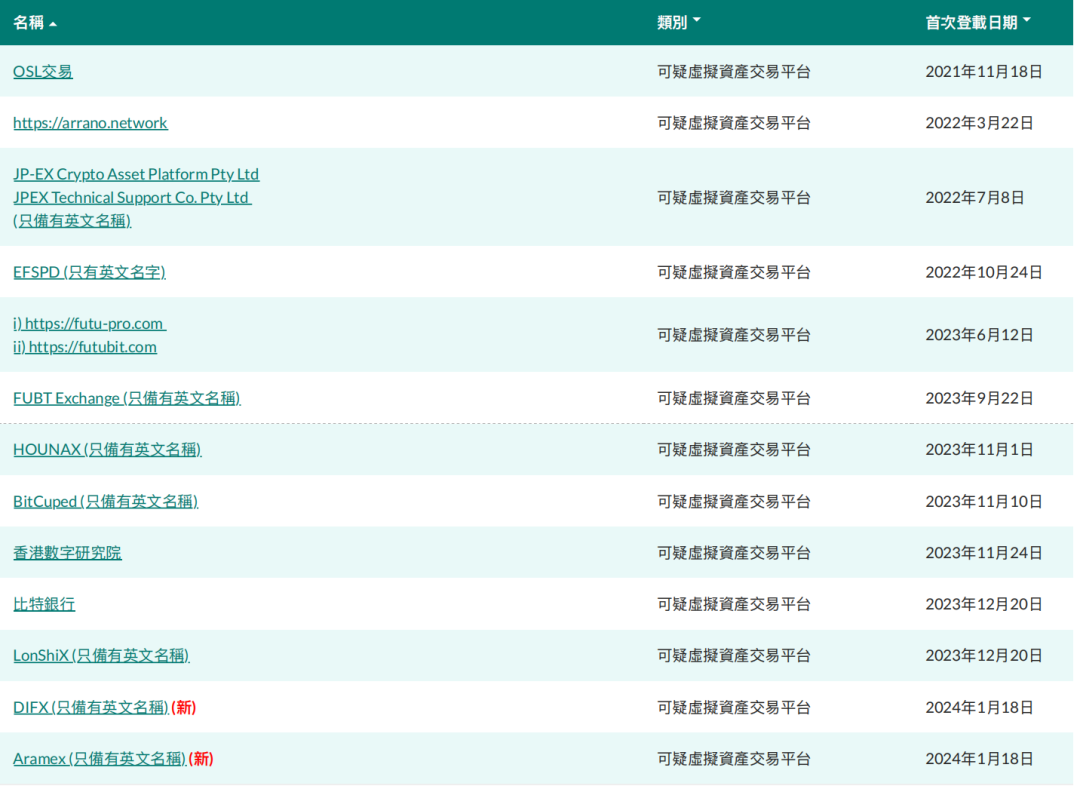Open JP-EX Crypto Asset Platform Pty Ltd link

pos(136,174)
